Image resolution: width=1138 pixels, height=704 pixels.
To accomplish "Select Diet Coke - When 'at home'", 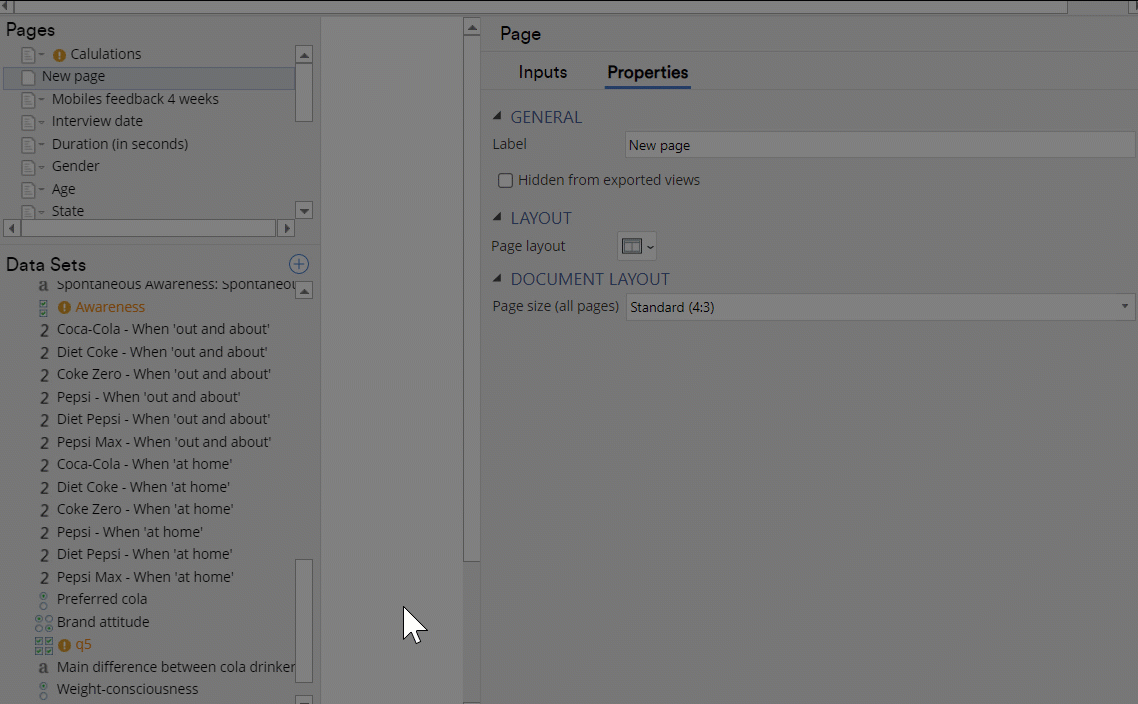I will click(144, 487).
